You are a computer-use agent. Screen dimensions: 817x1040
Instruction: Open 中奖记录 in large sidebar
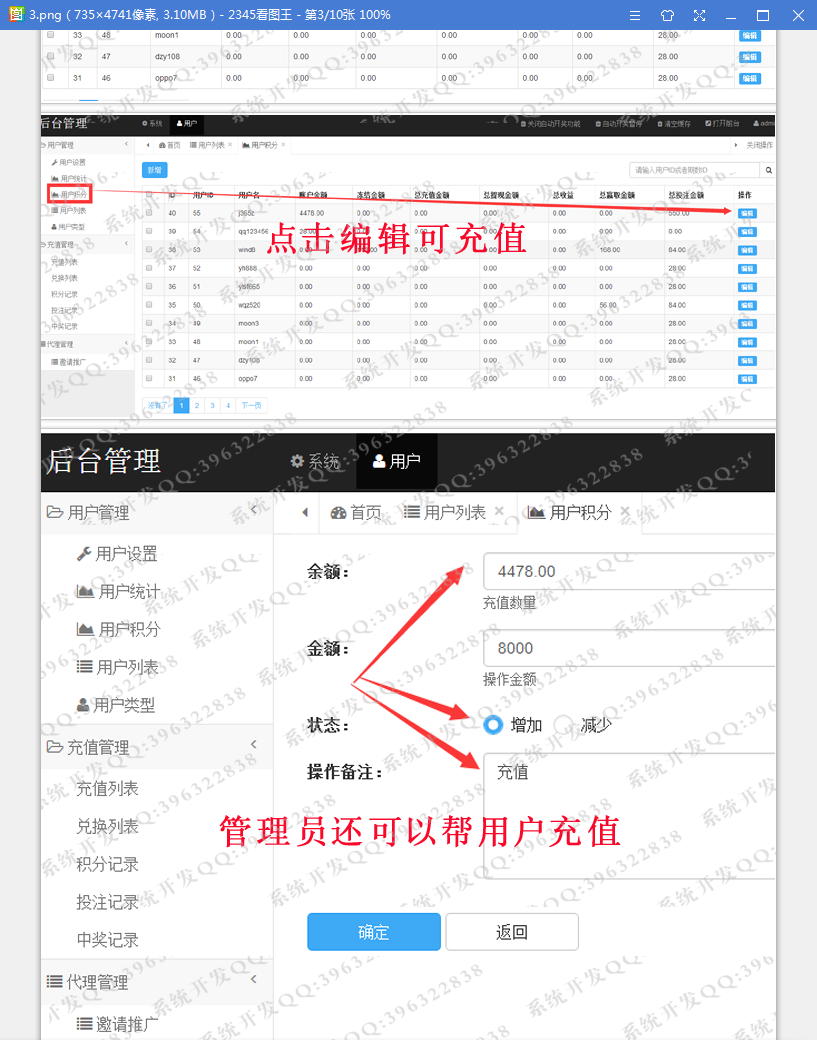point(107,940)
